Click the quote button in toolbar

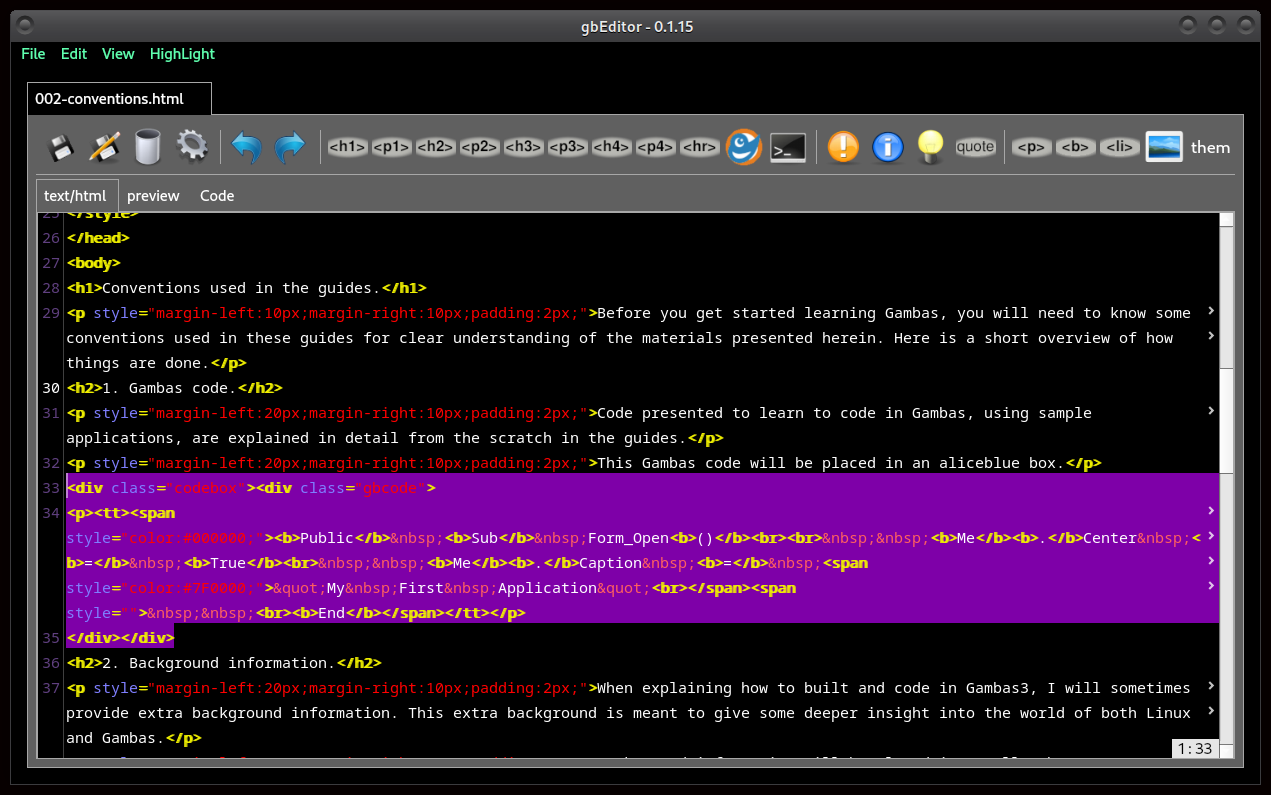[x=975, y=147]
